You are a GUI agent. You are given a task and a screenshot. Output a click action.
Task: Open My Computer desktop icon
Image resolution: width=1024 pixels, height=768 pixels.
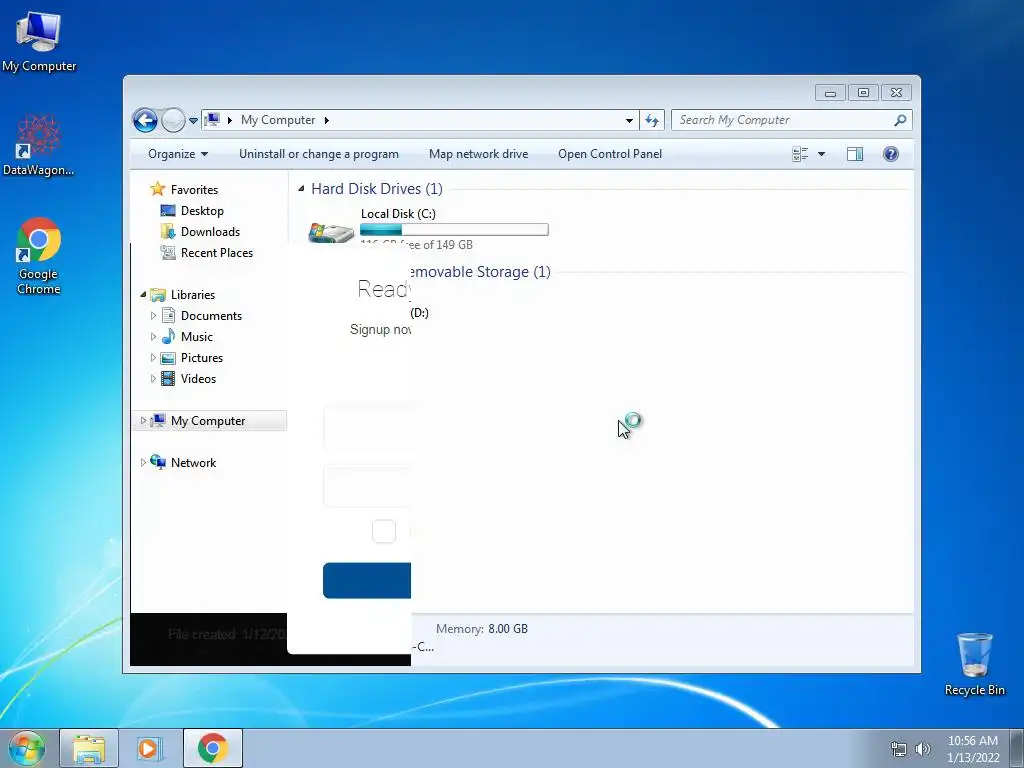(x=39, y=42)
